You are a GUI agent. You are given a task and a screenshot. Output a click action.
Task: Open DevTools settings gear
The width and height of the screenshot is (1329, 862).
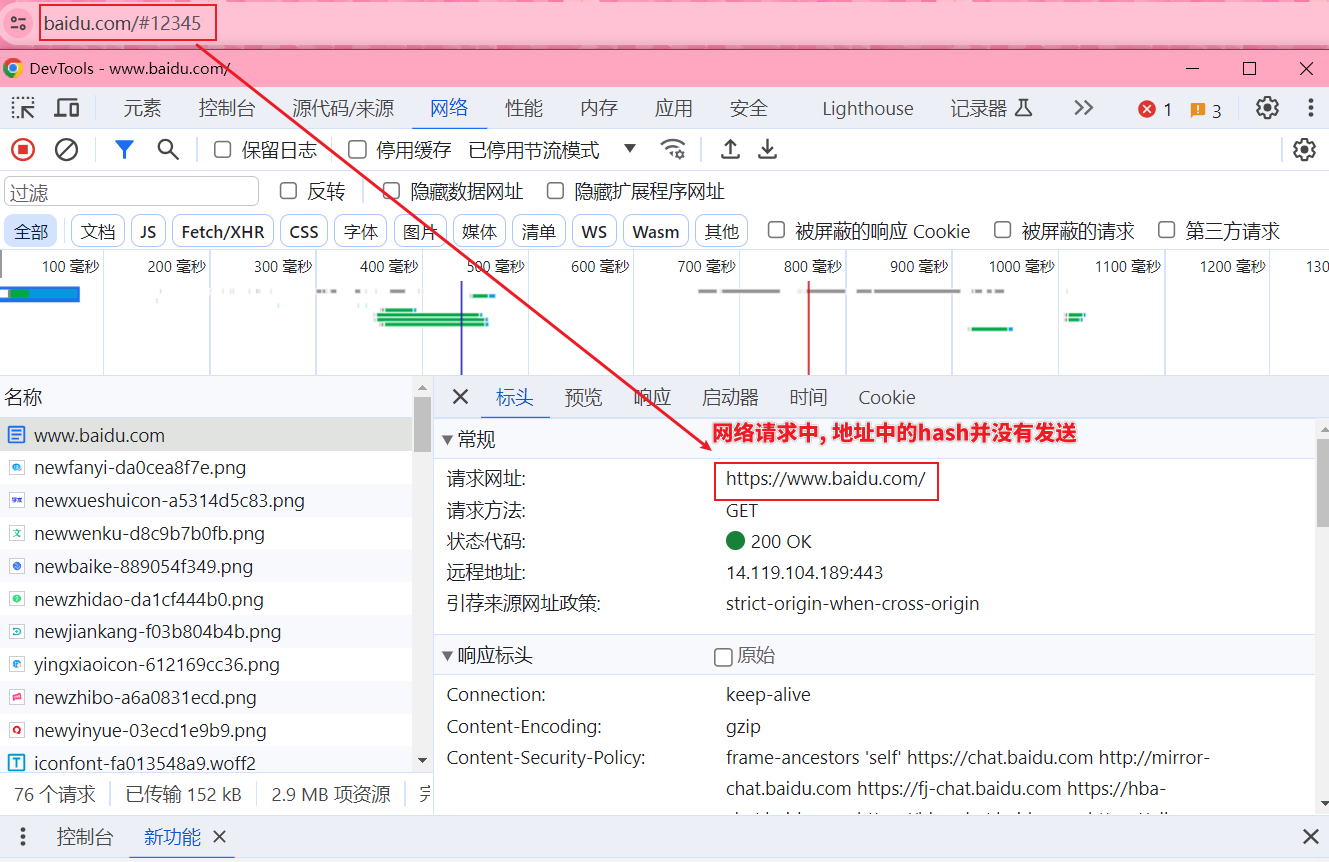click(x=1267, y=108)
